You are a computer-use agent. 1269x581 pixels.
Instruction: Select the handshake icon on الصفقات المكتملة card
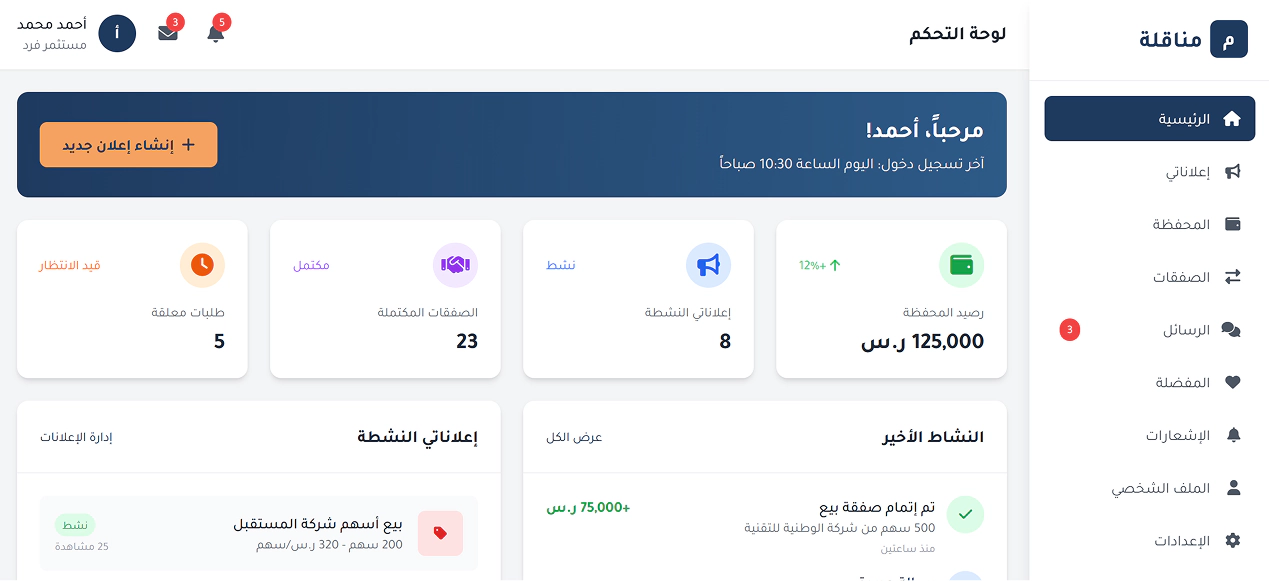click(x=455, y=265)
